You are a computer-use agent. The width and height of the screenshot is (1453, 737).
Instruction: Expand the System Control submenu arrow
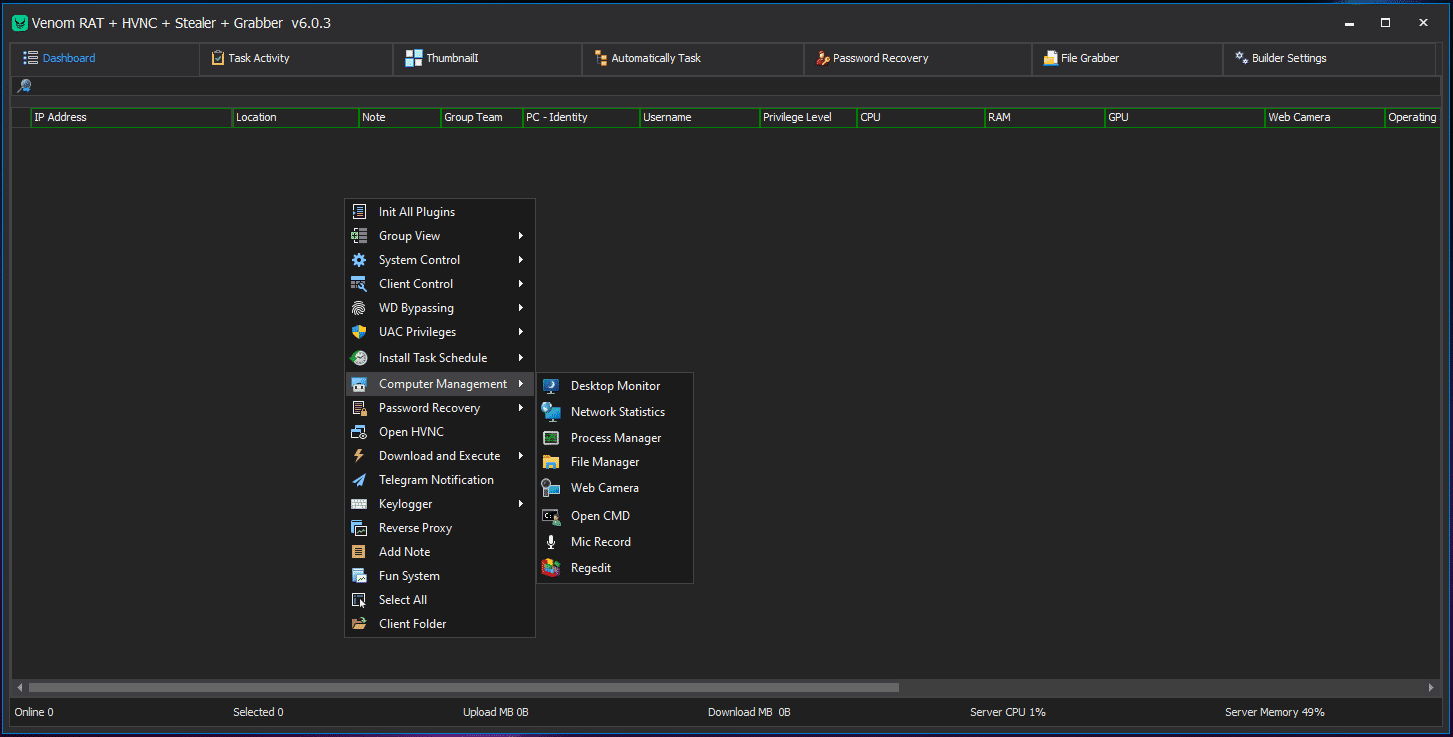pos(521,260)
